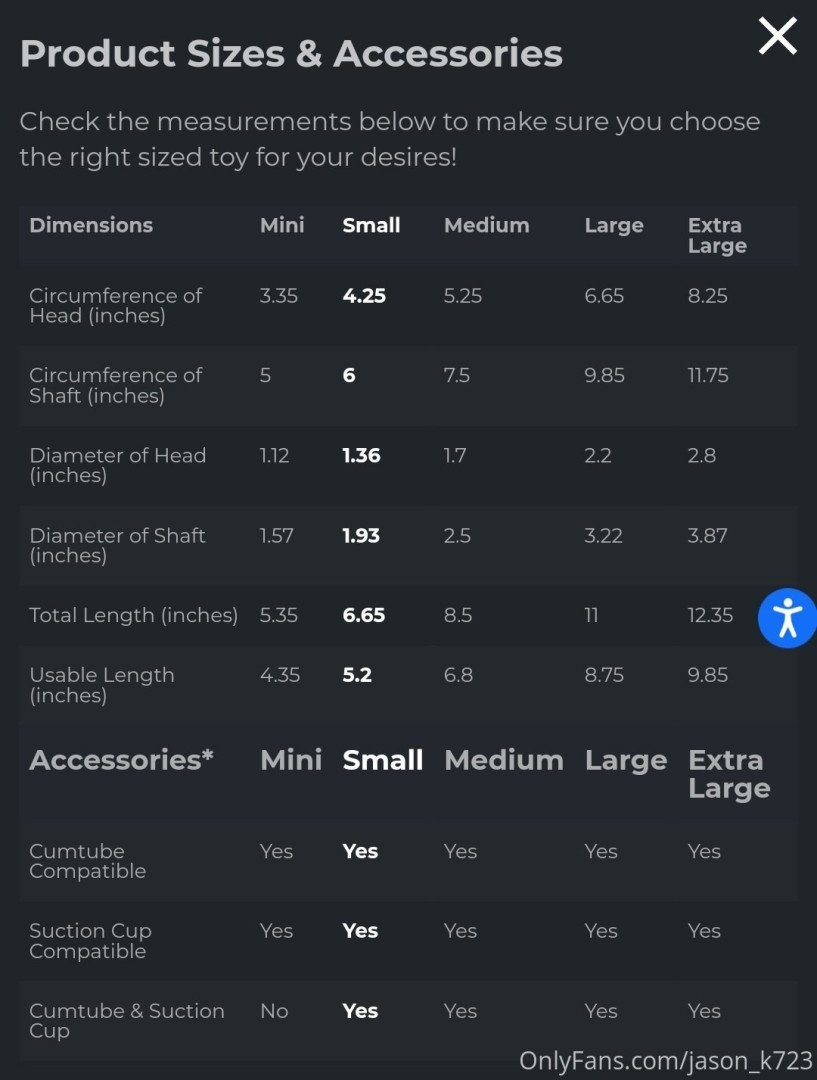Select the Suction Cup Compatible row label
The width and height of the screenshot is (817, 1080).
(x=90, y=941)
